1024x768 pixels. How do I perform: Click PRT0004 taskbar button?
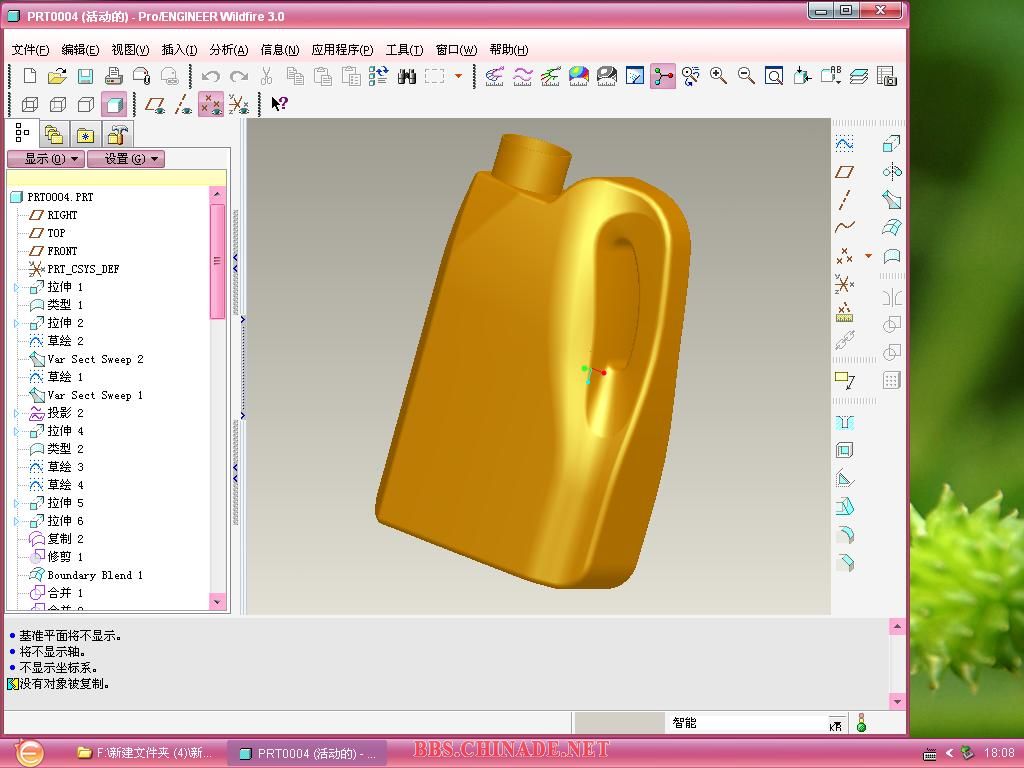coord(308,753)
